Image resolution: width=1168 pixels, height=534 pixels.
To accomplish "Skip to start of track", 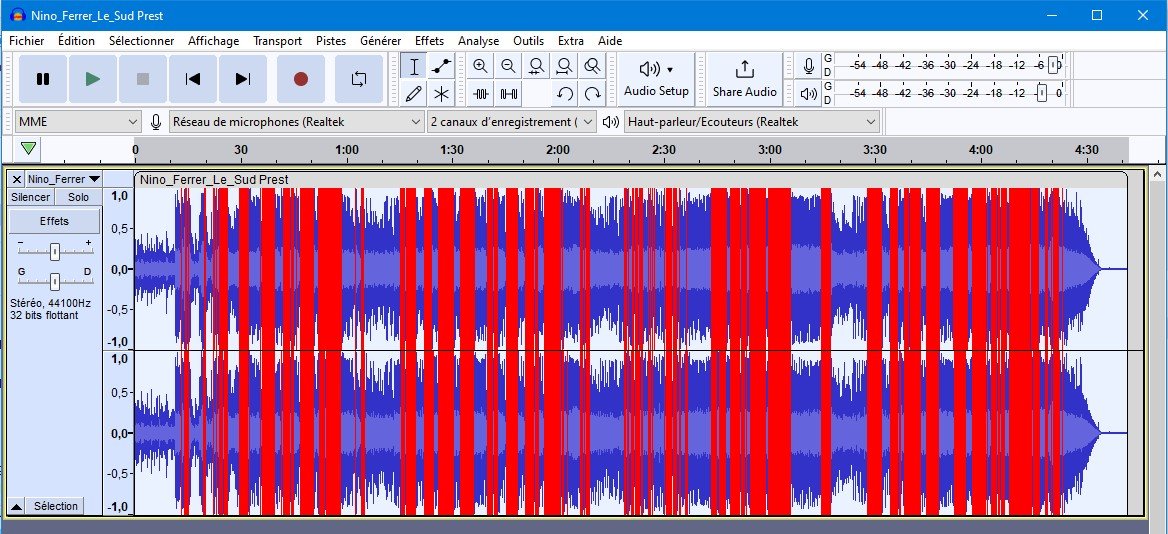I will click(x=193, y=79).
